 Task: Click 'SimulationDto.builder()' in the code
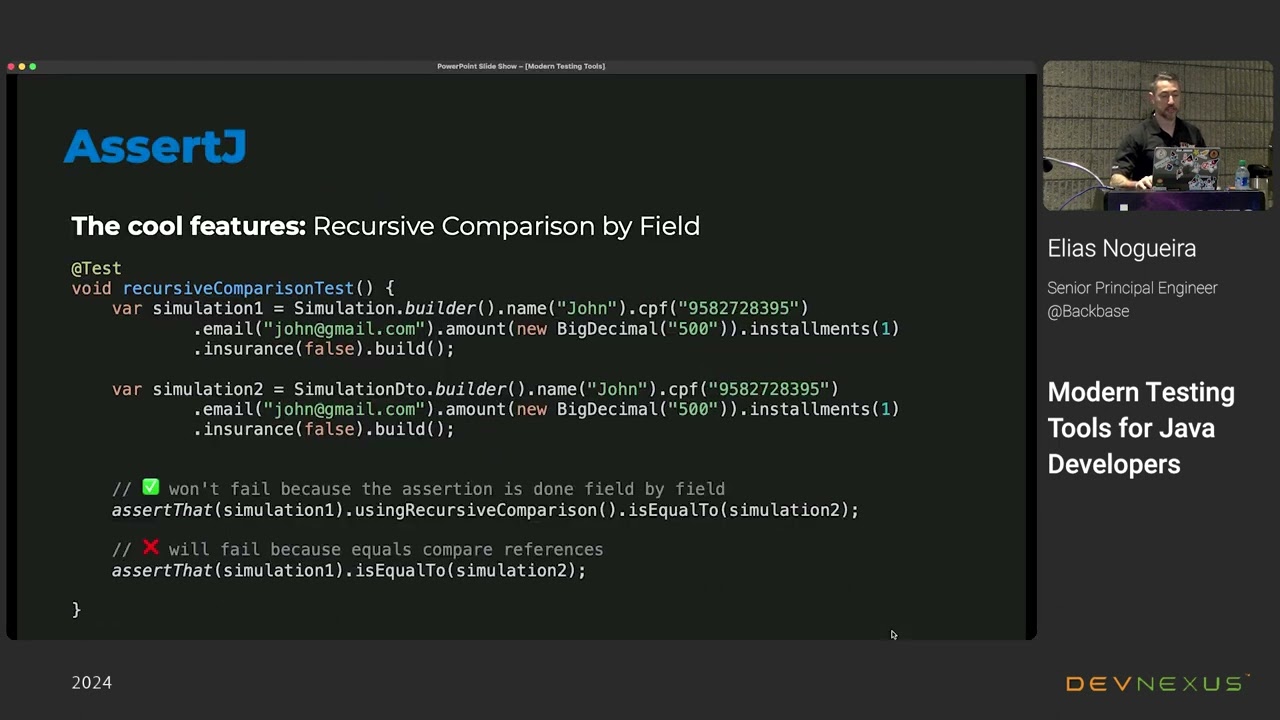(x=409, y=389)
